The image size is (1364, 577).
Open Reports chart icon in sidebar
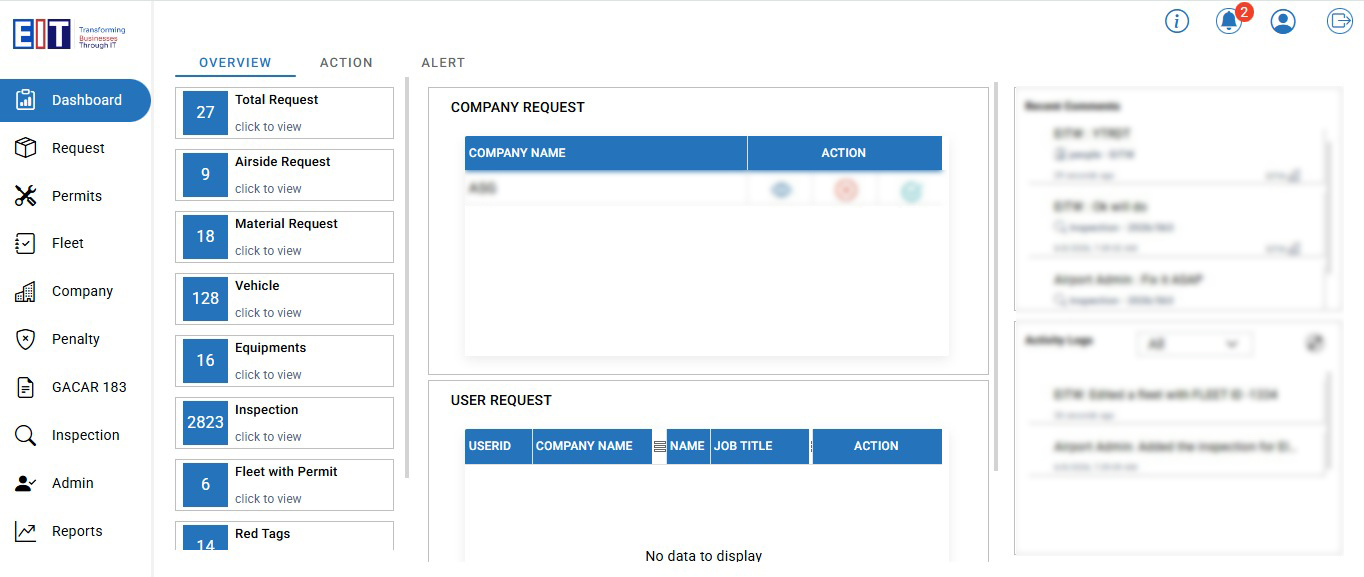pos(26,531)
